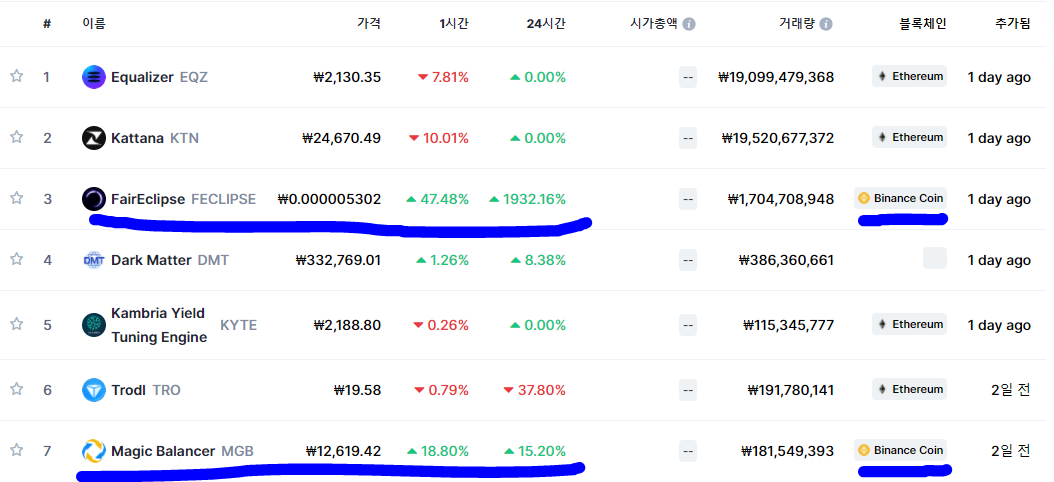The image size is (1054, 482).
Task: Show info tooltip next to 거래량
Action: pyautogui.click(x=826, y=24)
